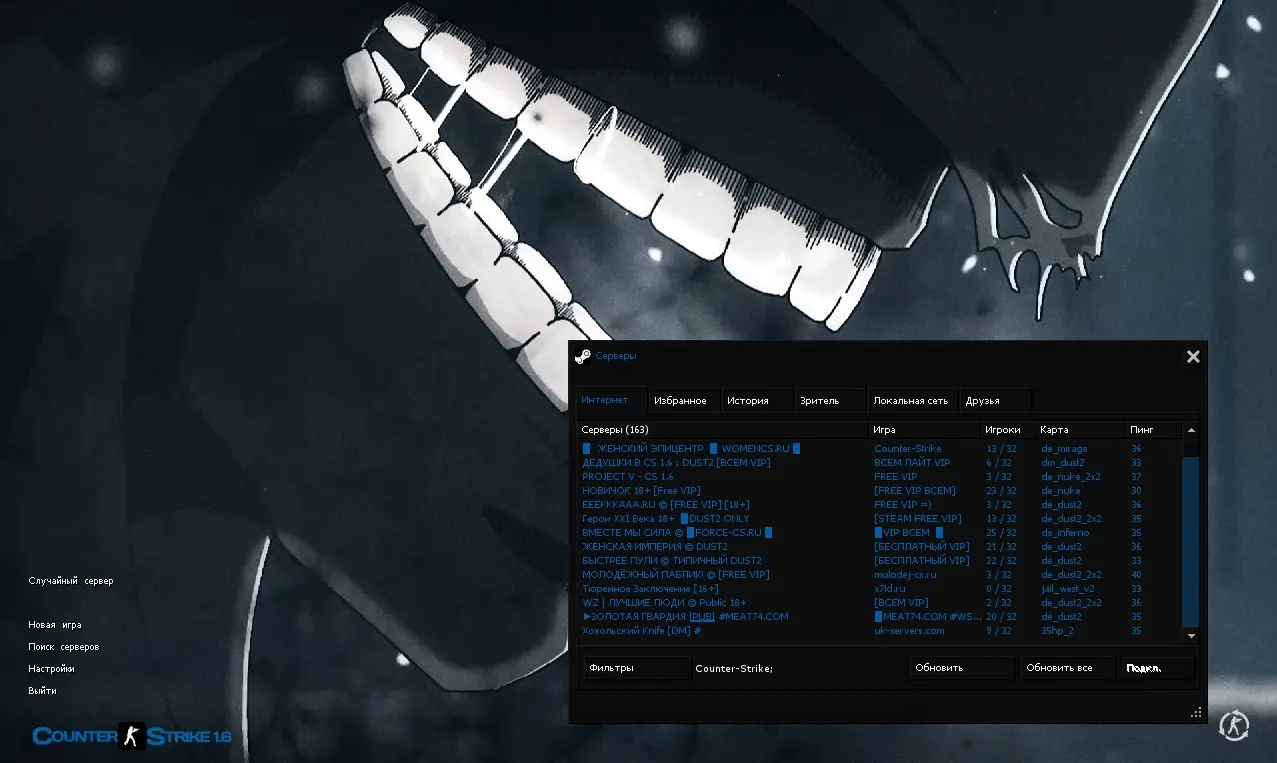The image size is (1277, 763).
Task: Click the scrollbar up arrow
Action: (x=1191, y=430)
